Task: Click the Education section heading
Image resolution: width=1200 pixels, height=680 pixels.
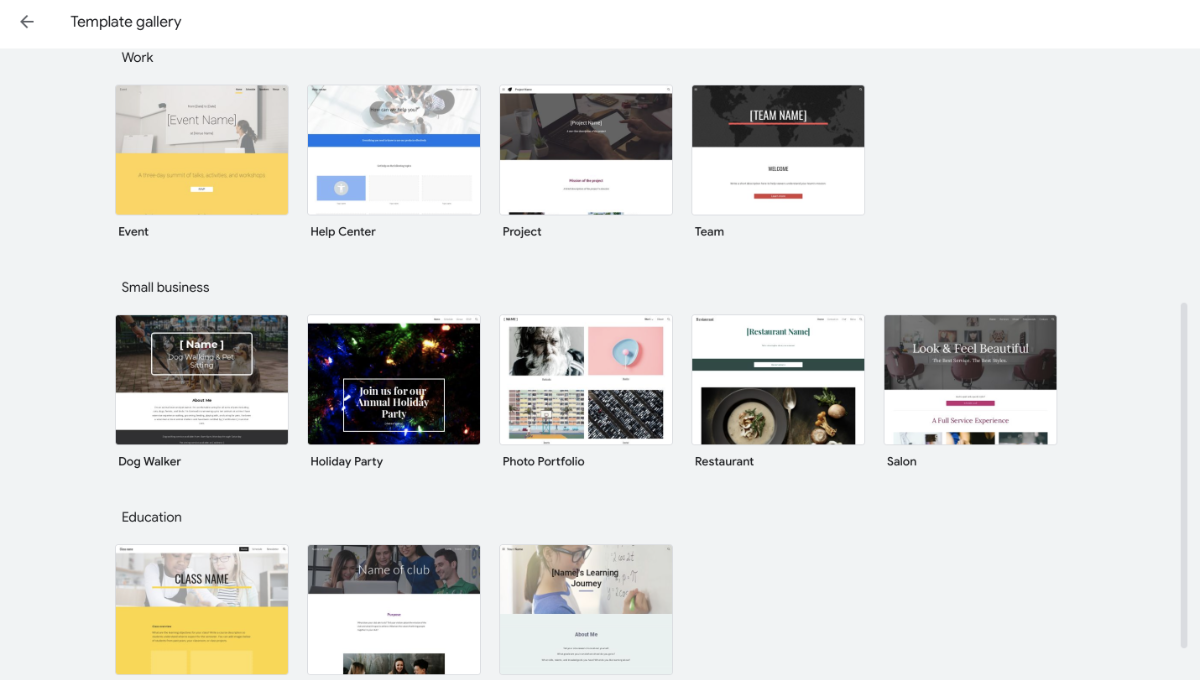Action: 151,517
